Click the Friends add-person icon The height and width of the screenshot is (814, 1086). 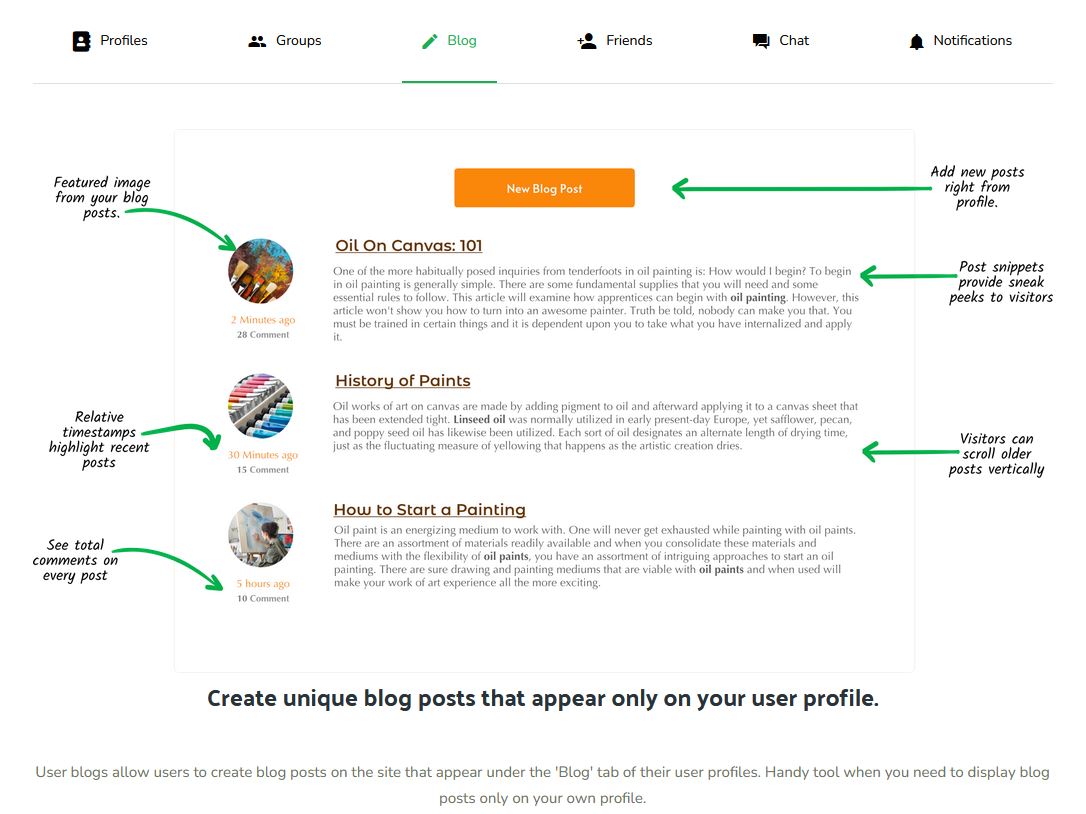pyautogui.click(x=587, y=41)
